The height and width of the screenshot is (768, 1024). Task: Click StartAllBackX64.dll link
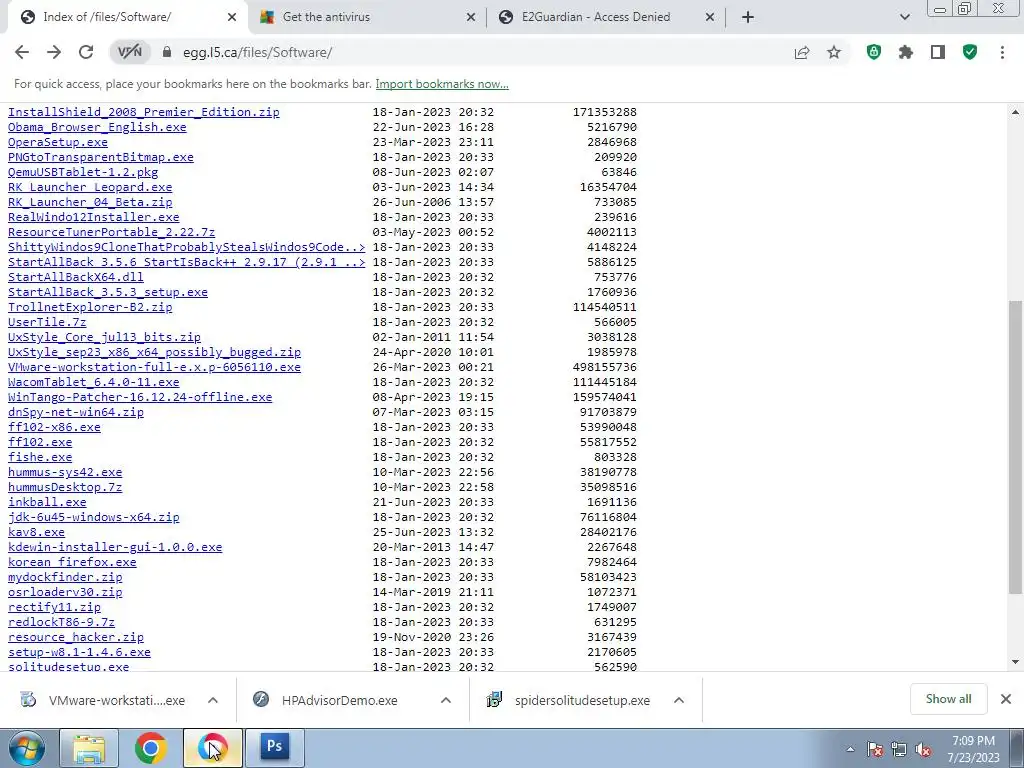pos(76,278)
